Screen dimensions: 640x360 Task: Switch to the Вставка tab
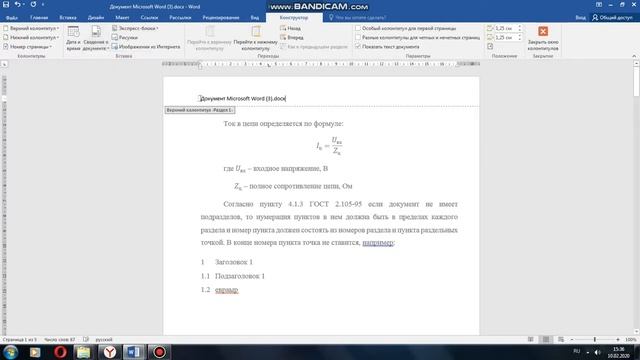tap(68, 18)
